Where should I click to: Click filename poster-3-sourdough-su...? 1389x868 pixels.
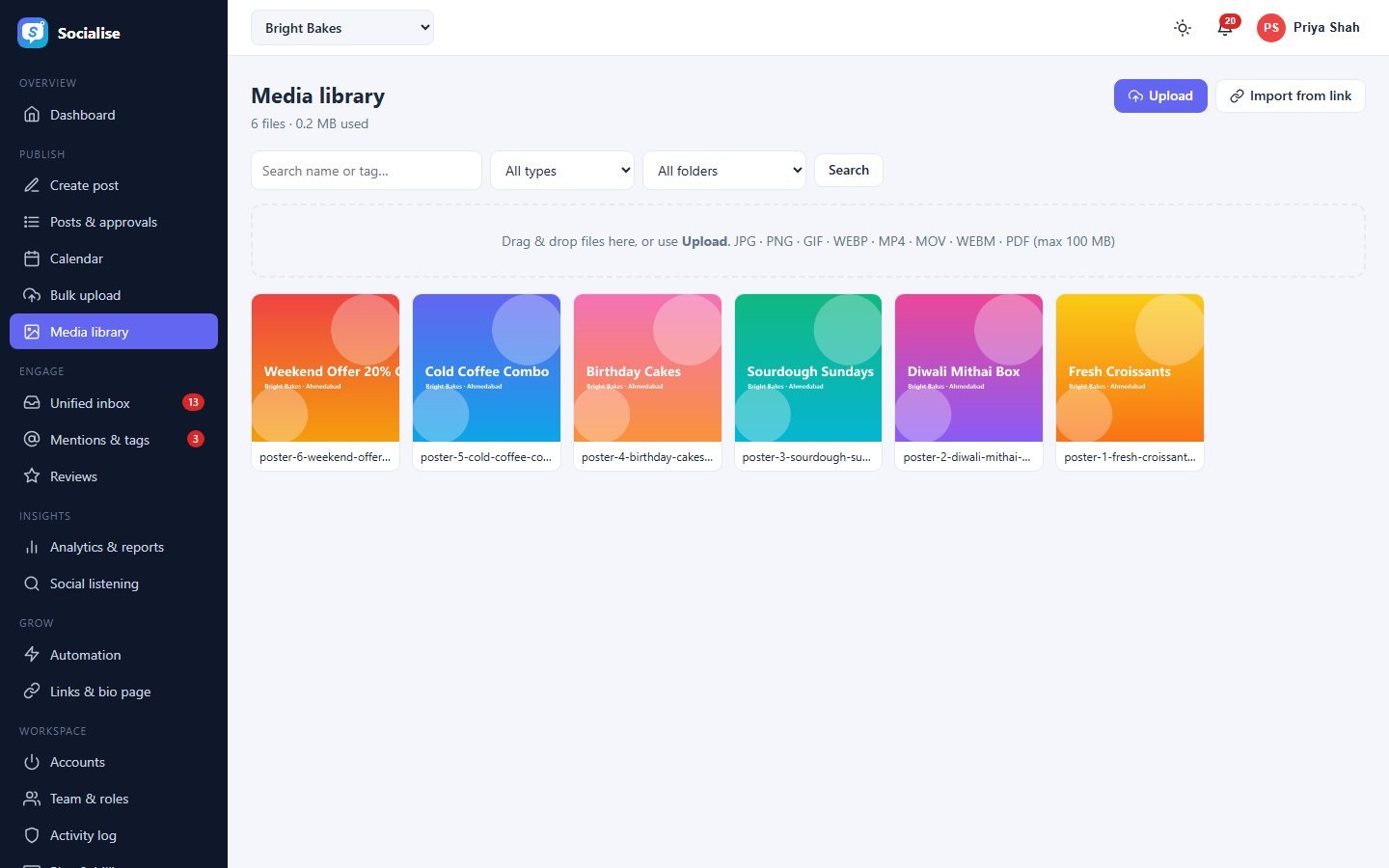(806, 457)
